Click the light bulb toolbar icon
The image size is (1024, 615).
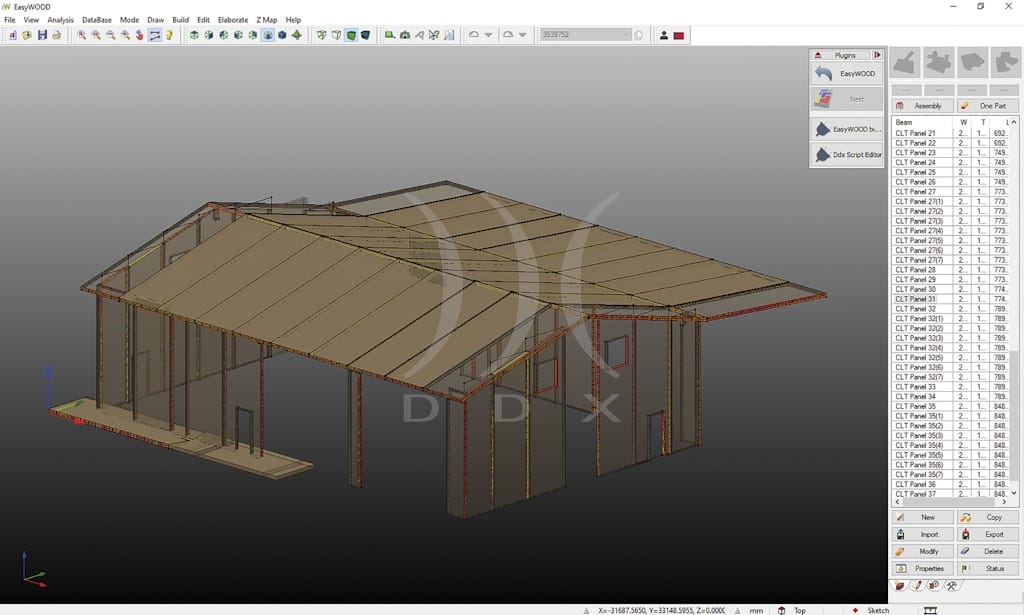click(x=169, y=35)
